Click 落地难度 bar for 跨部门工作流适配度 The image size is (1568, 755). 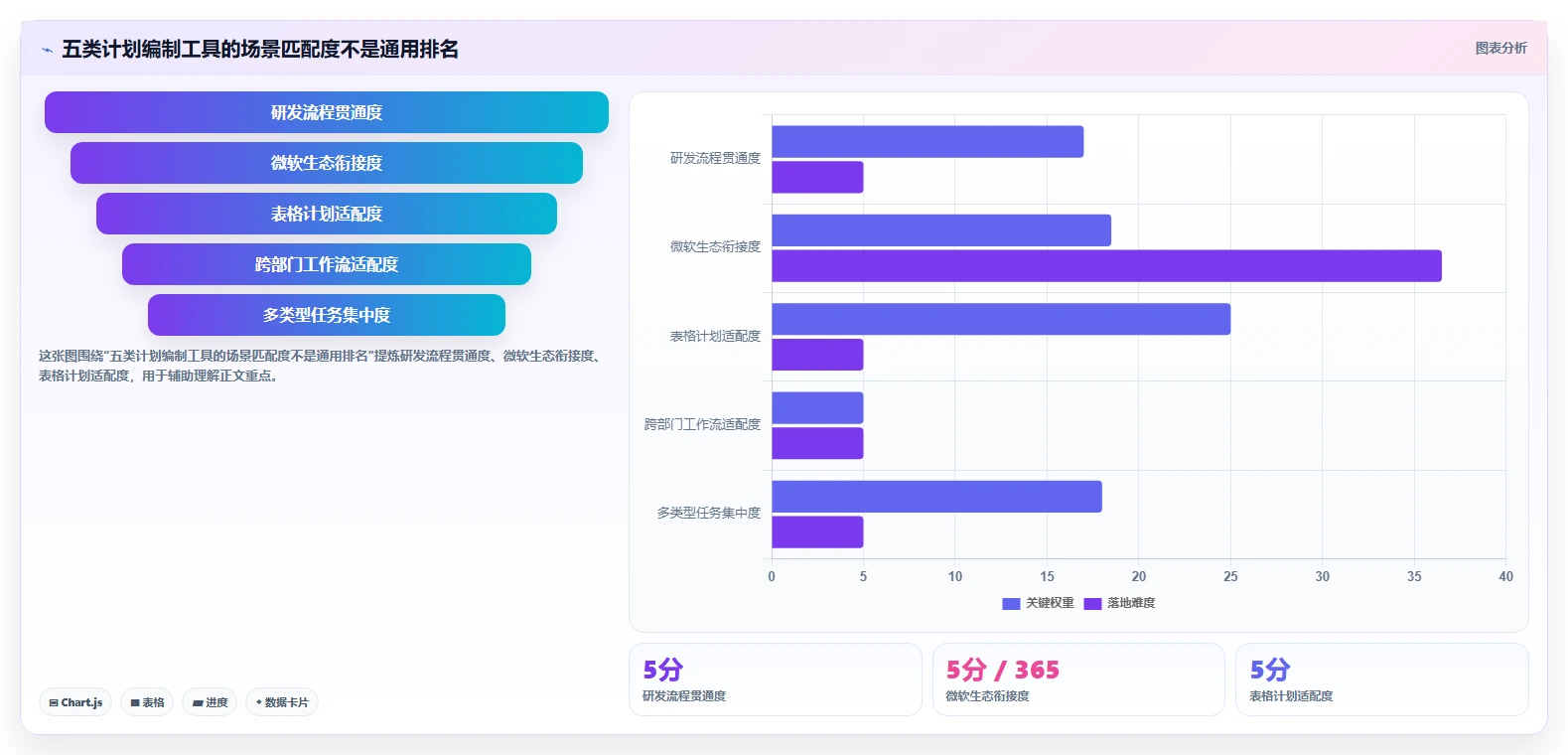[x=817, y=443]
